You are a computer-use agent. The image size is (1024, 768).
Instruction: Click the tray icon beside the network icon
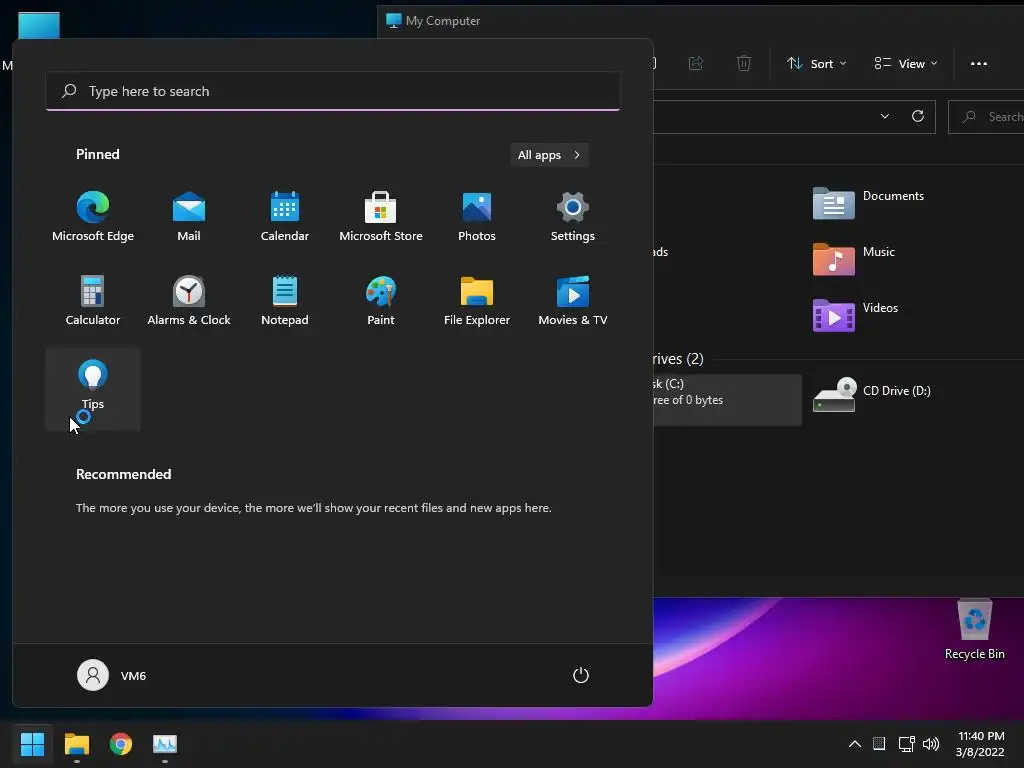pos(879,744)
